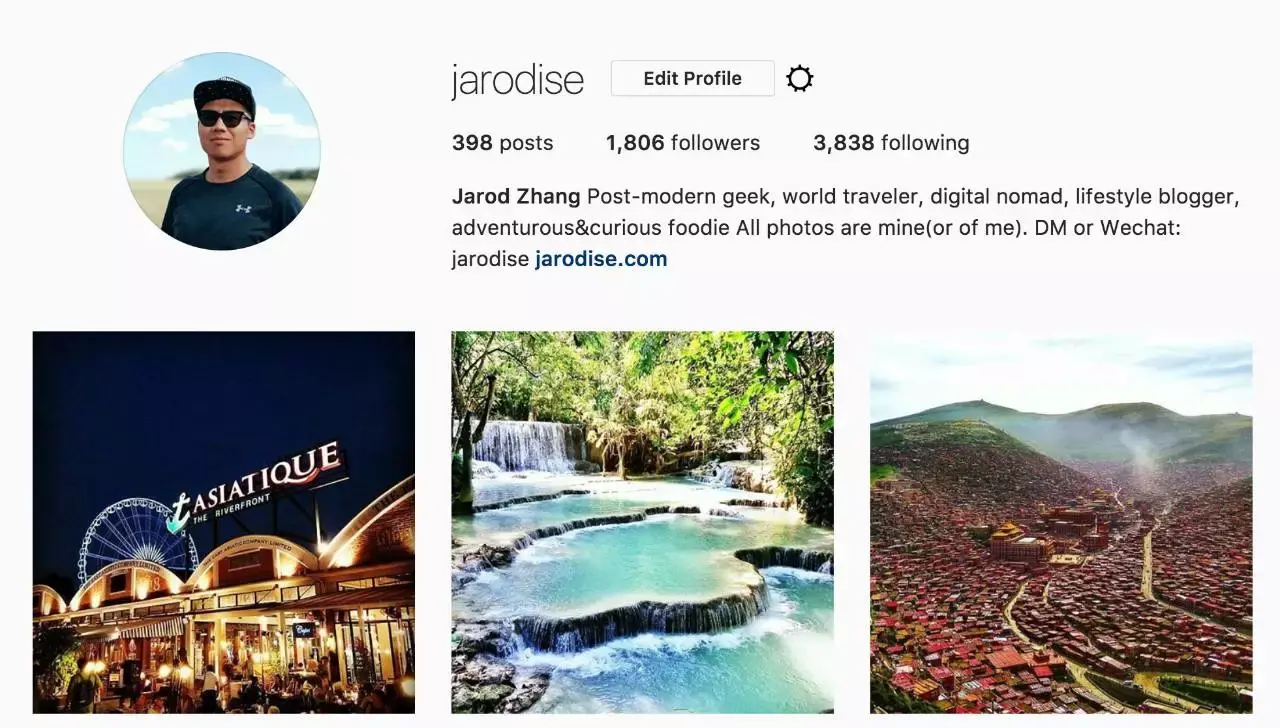Click the sunglasses in the profile photo

coord(223,118)
